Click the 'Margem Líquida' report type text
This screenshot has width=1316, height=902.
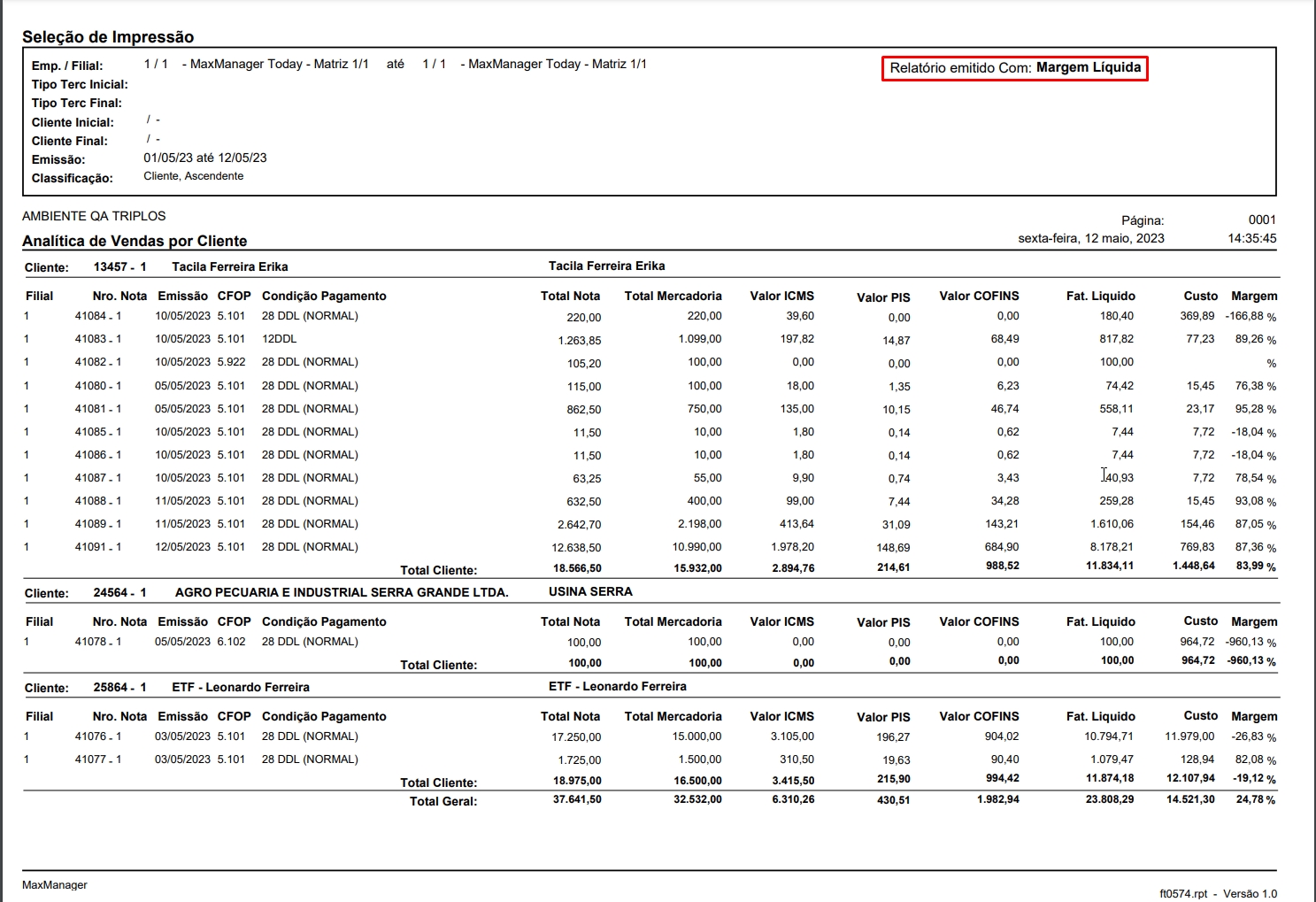[x=1089, y=67]
